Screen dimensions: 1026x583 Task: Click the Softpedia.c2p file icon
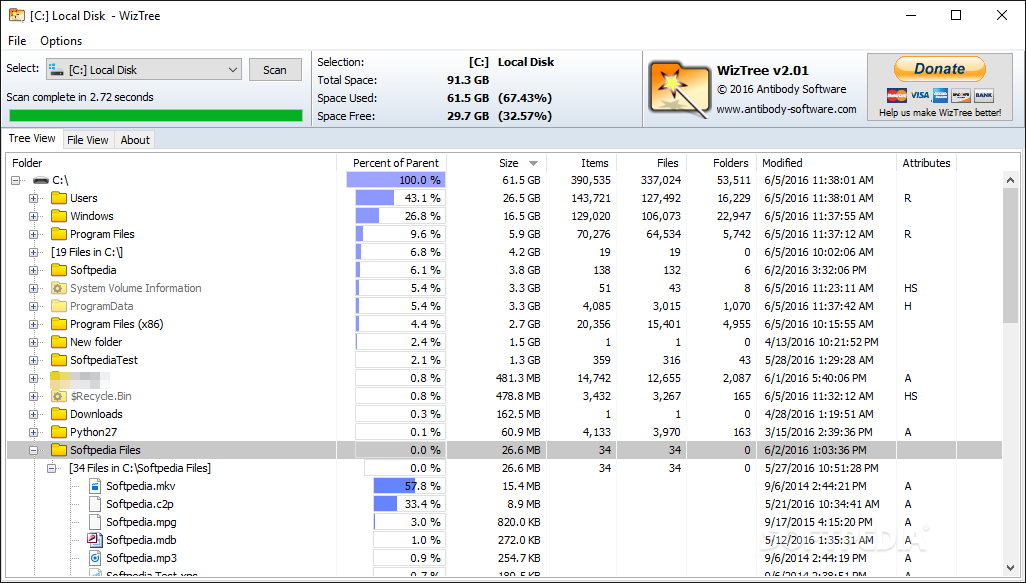95,504
